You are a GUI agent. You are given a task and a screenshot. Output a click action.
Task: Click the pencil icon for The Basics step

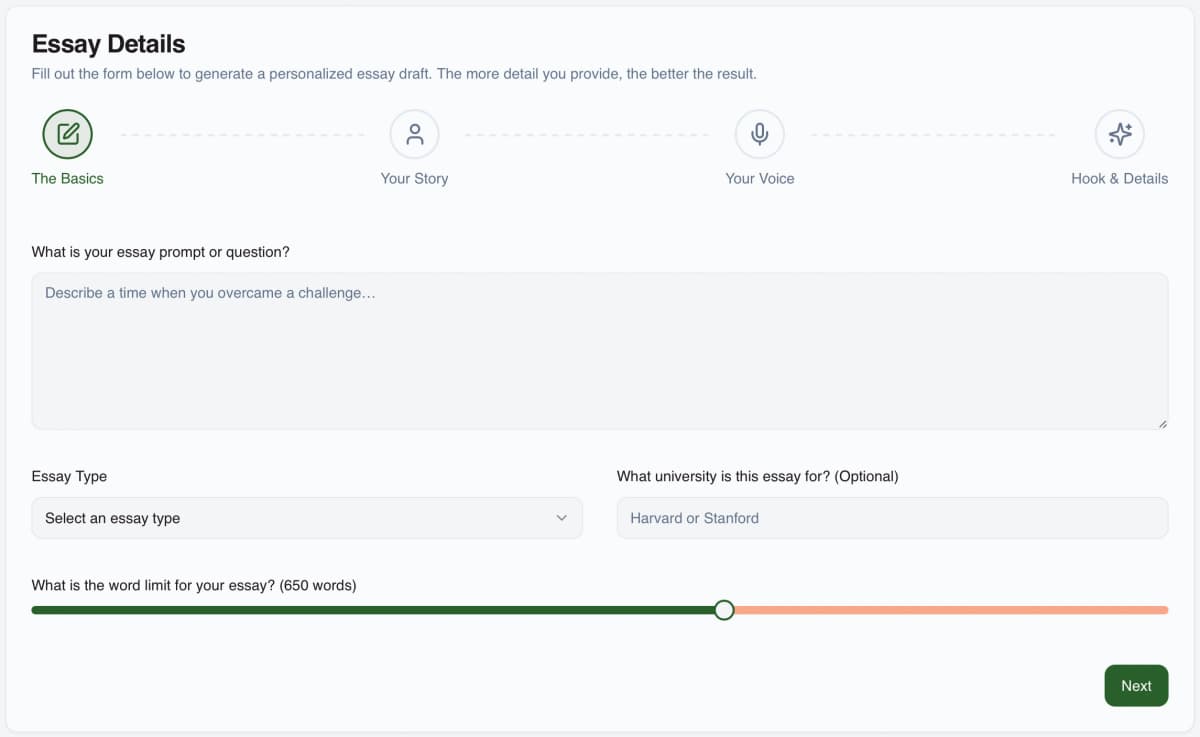click(68, 134)
